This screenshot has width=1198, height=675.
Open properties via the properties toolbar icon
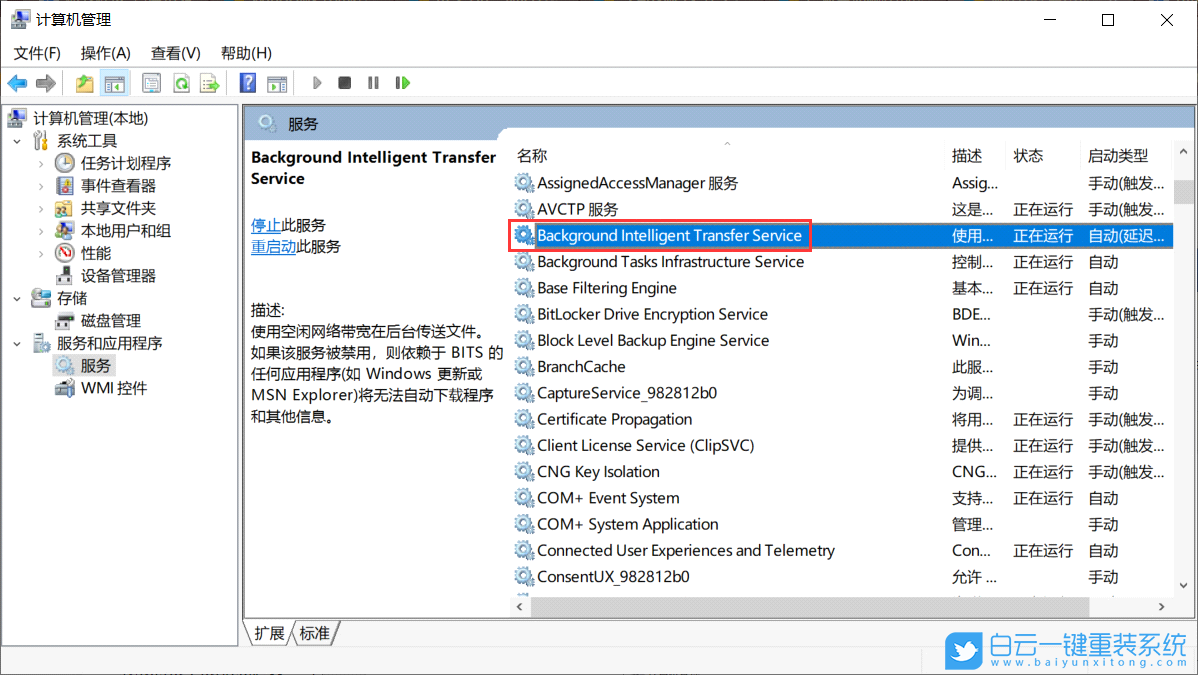(151, 83)
